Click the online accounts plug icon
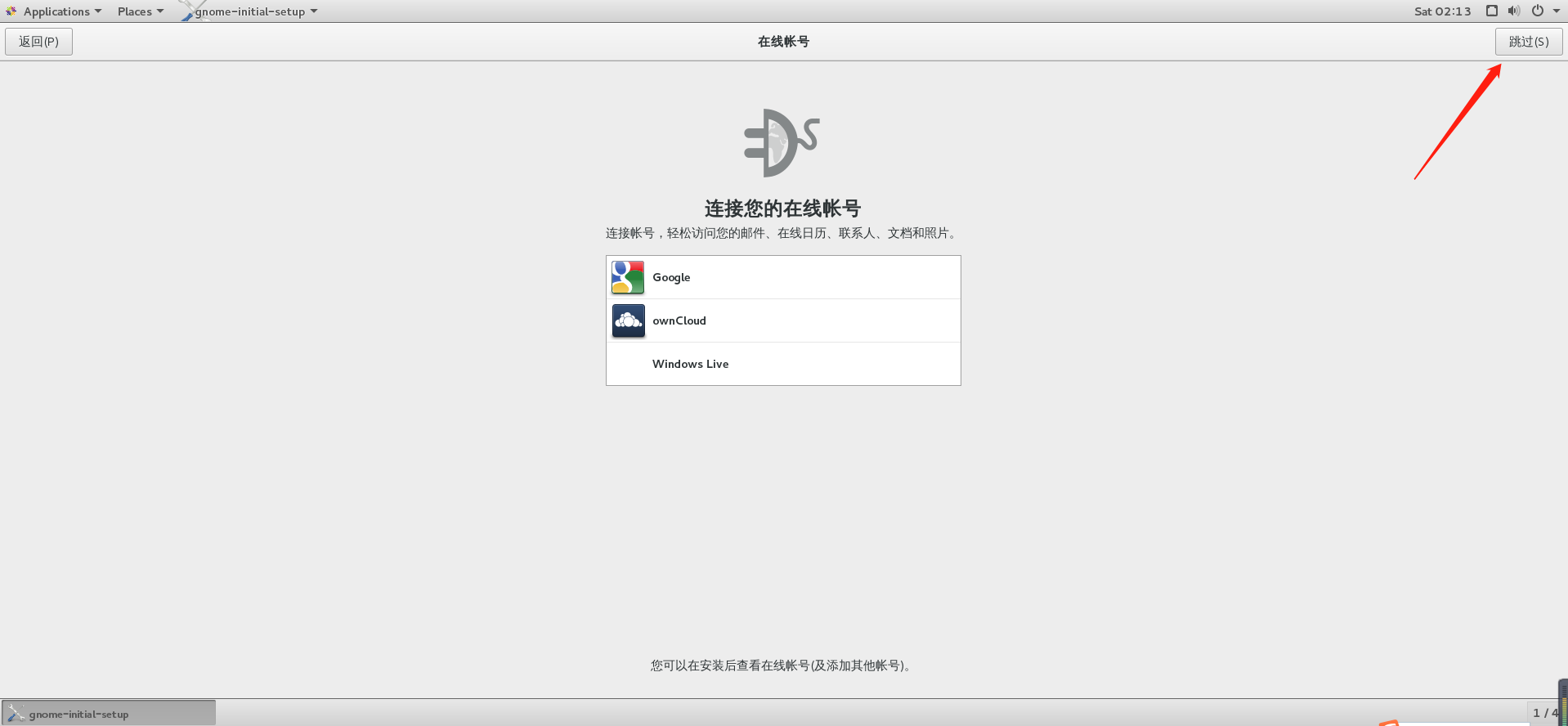 coord(782,143)
